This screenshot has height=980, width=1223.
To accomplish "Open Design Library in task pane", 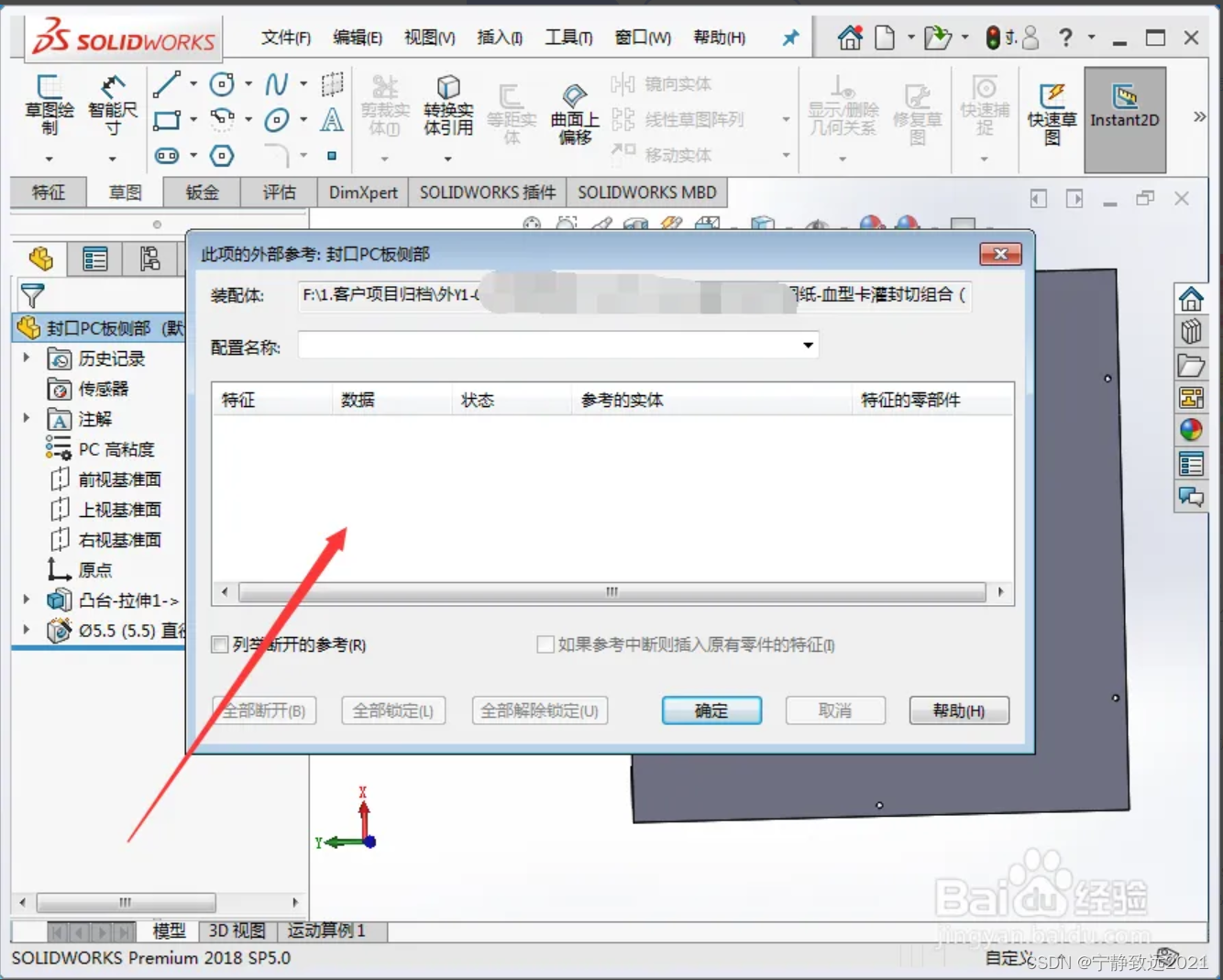I will tap(1191, 331).
